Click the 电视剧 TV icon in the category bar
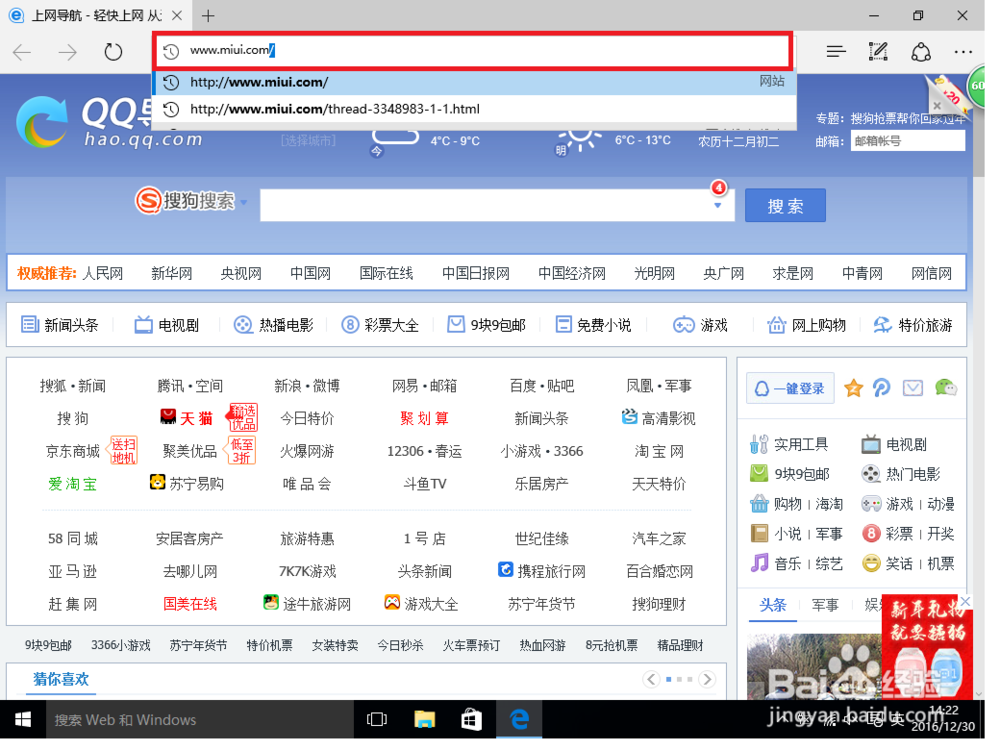The width and height of the screenshot is (1000, 750). point(143,325)
